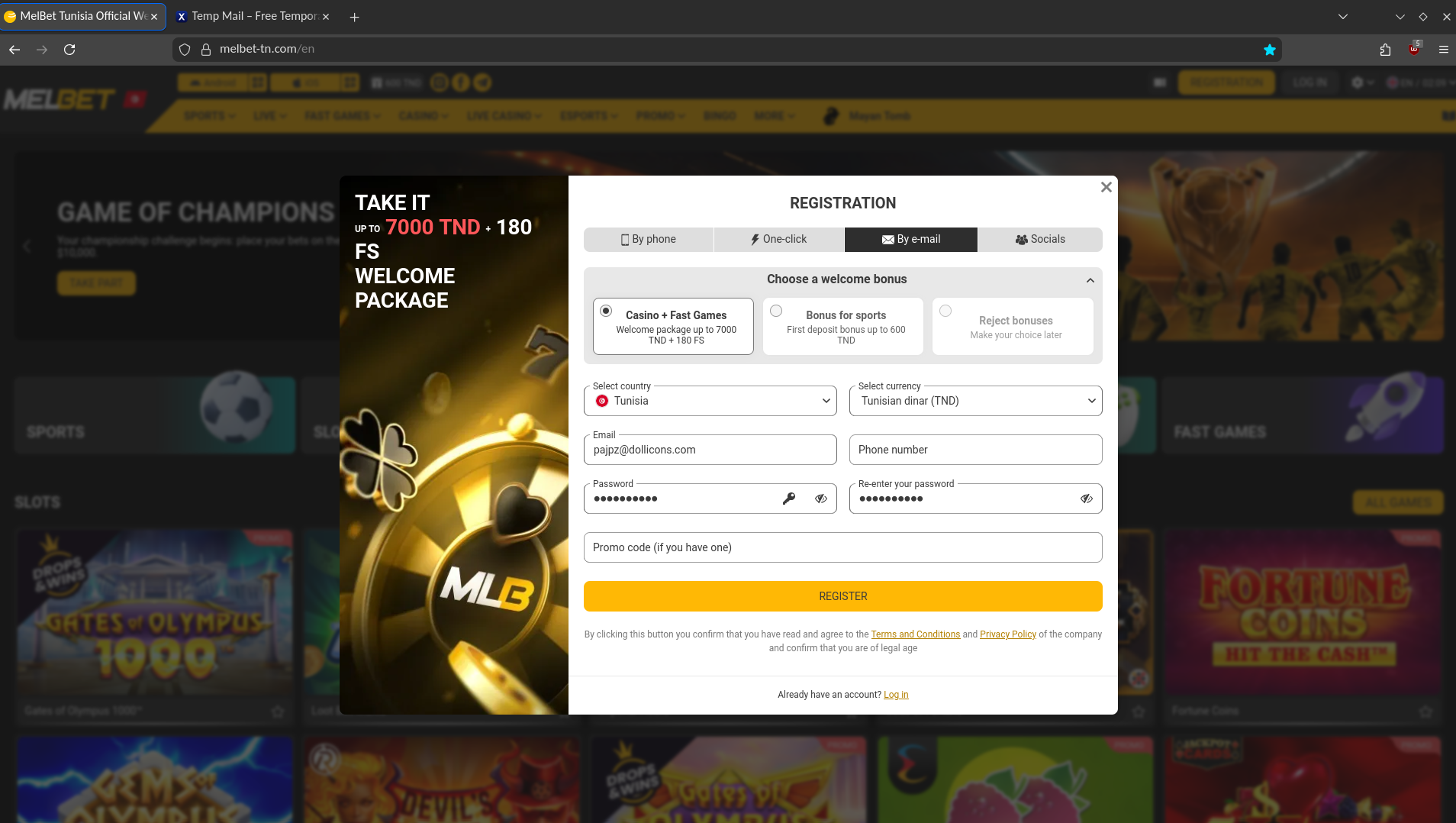
Task: Switch to the By phone registration tab
Action: 649,239
